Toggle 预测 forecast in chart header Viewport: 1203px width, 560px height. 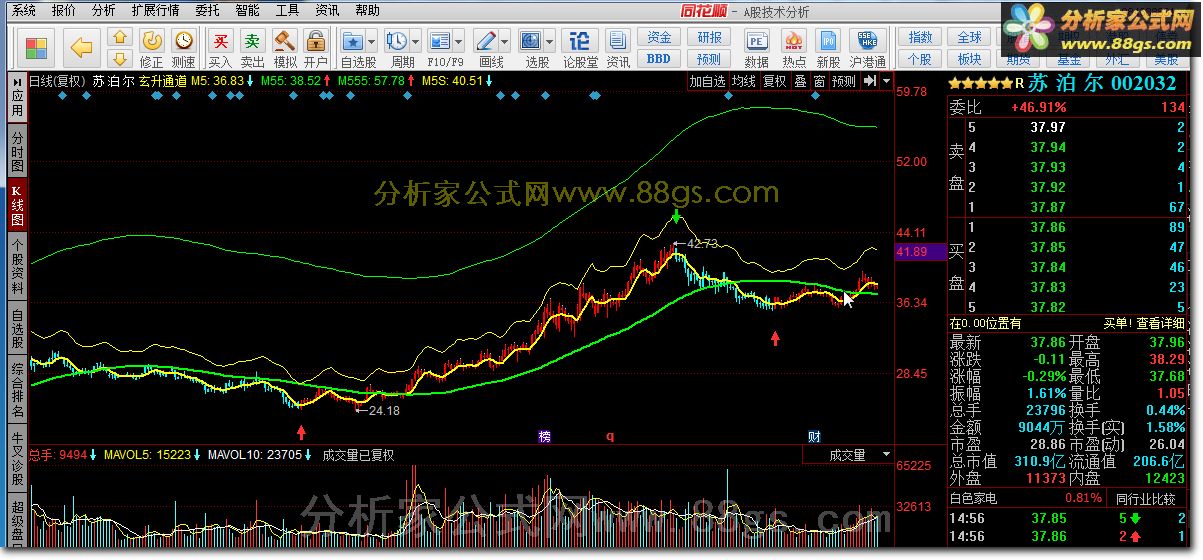pos(844,81)
